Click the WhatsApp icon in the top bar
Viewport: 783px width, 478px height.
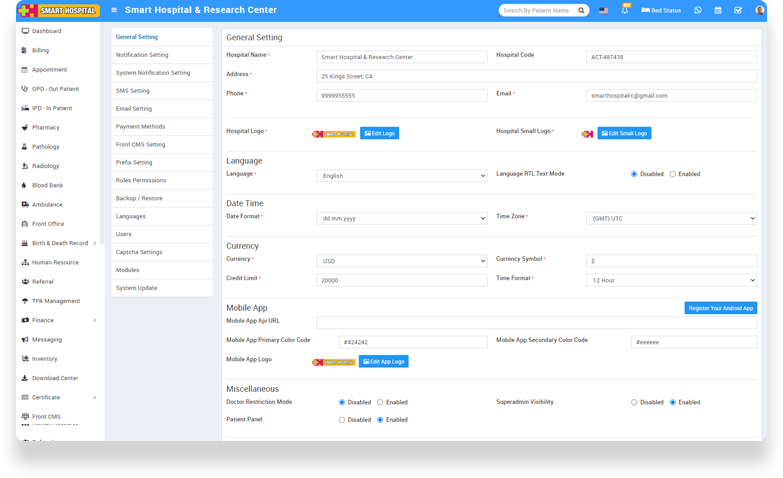pos(698,10)
